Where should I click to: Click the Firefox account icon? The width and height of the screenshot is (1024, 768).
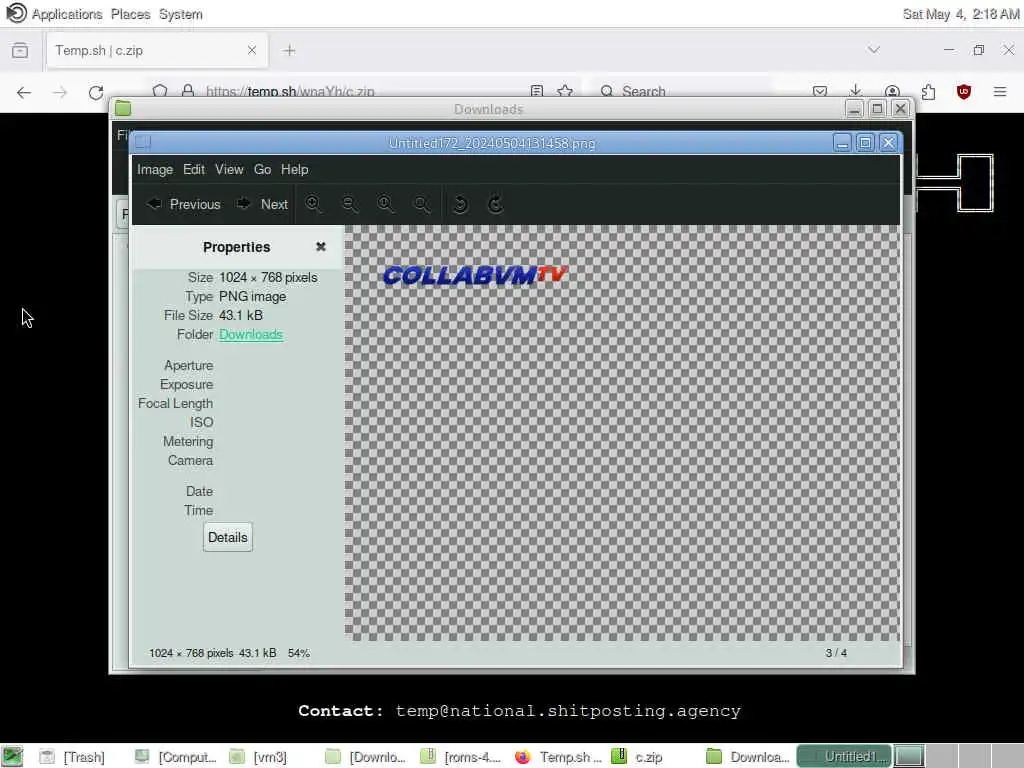click(x=892, y=91)
